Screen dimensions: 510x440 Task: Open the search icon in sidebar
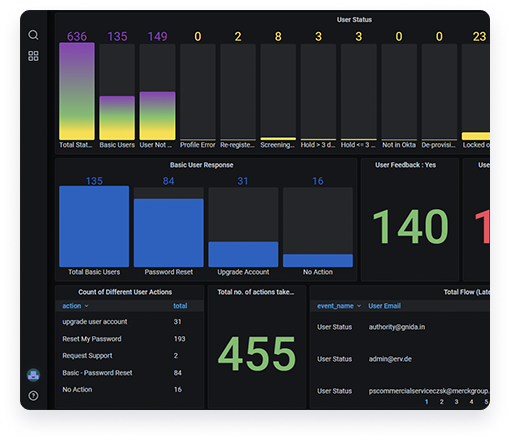coord(33,35)
